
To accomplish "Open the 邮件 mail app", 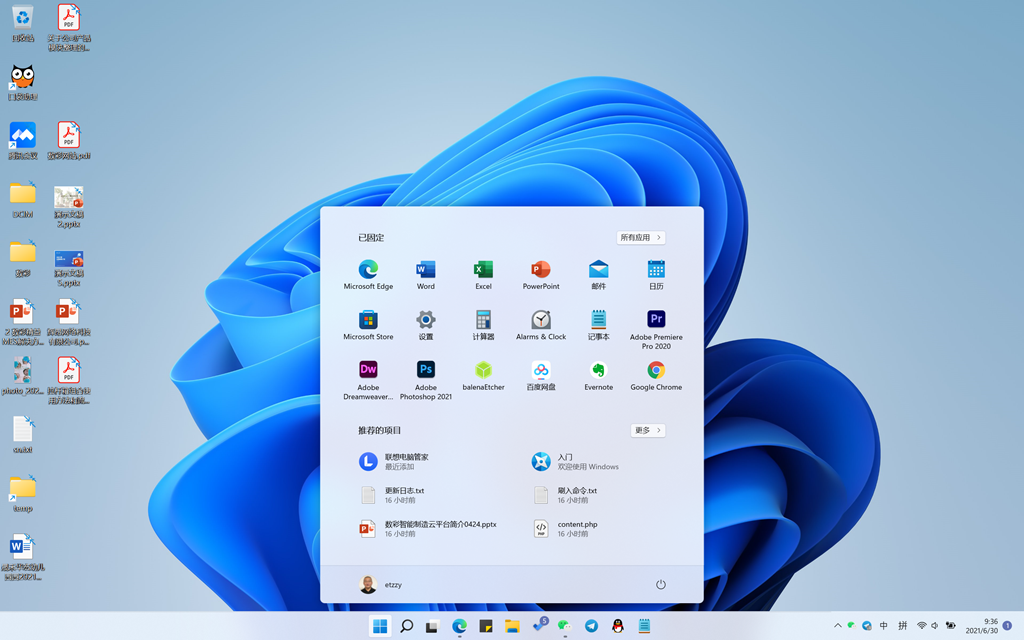I will [x=598, y=274].
